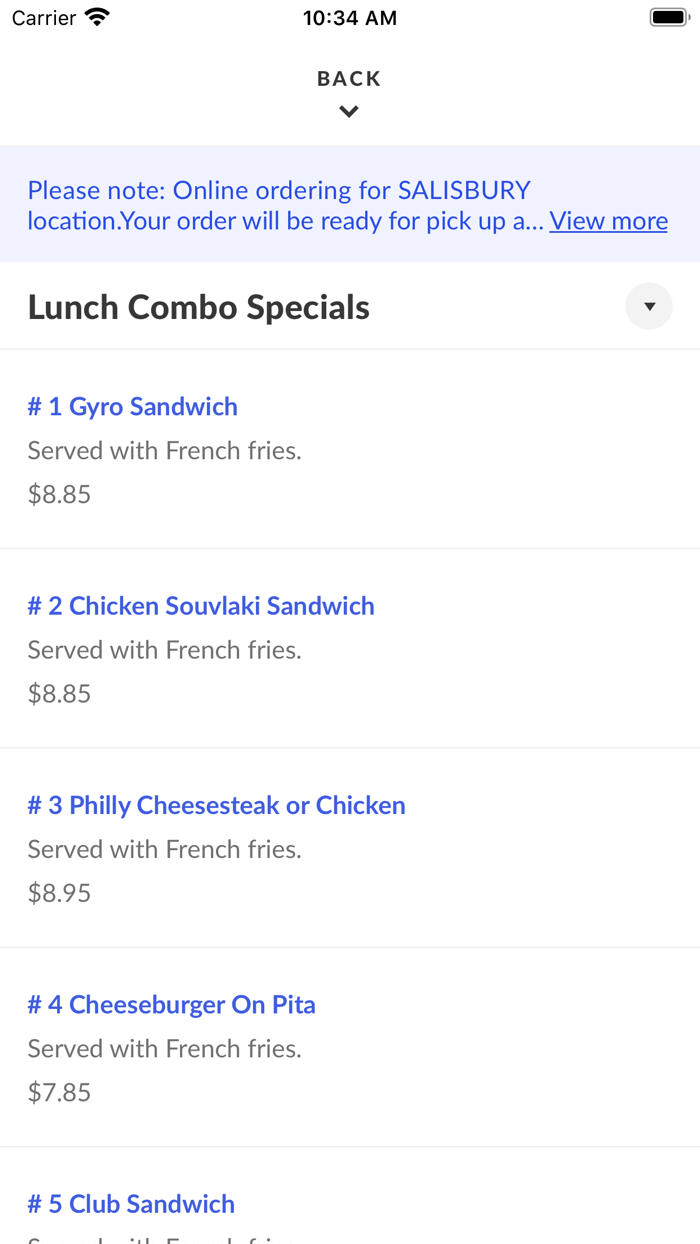Tap the BACK label at the top
The width and height of the screenshot is (700, 1244).
[349, 79]
